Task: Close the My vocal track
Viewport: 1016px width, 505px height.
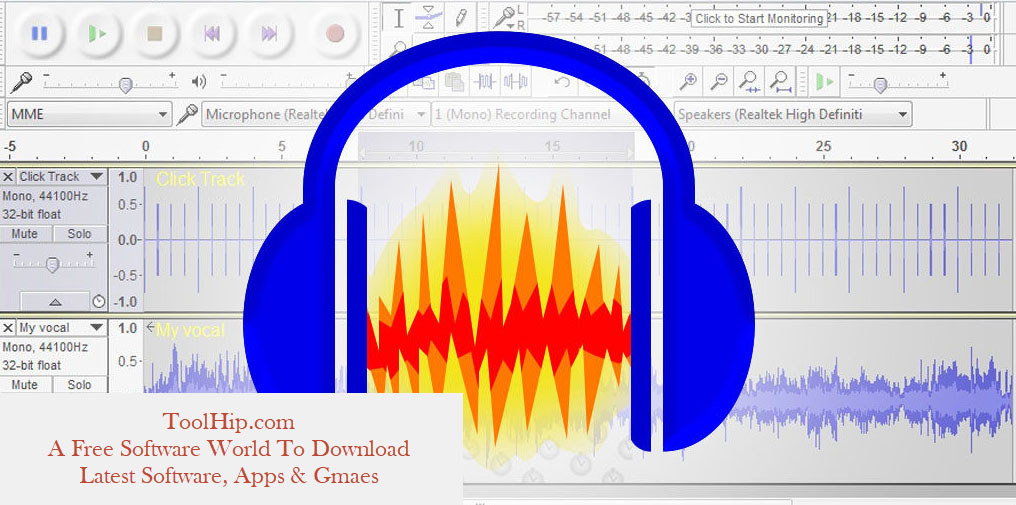Action: coord(8,327)
